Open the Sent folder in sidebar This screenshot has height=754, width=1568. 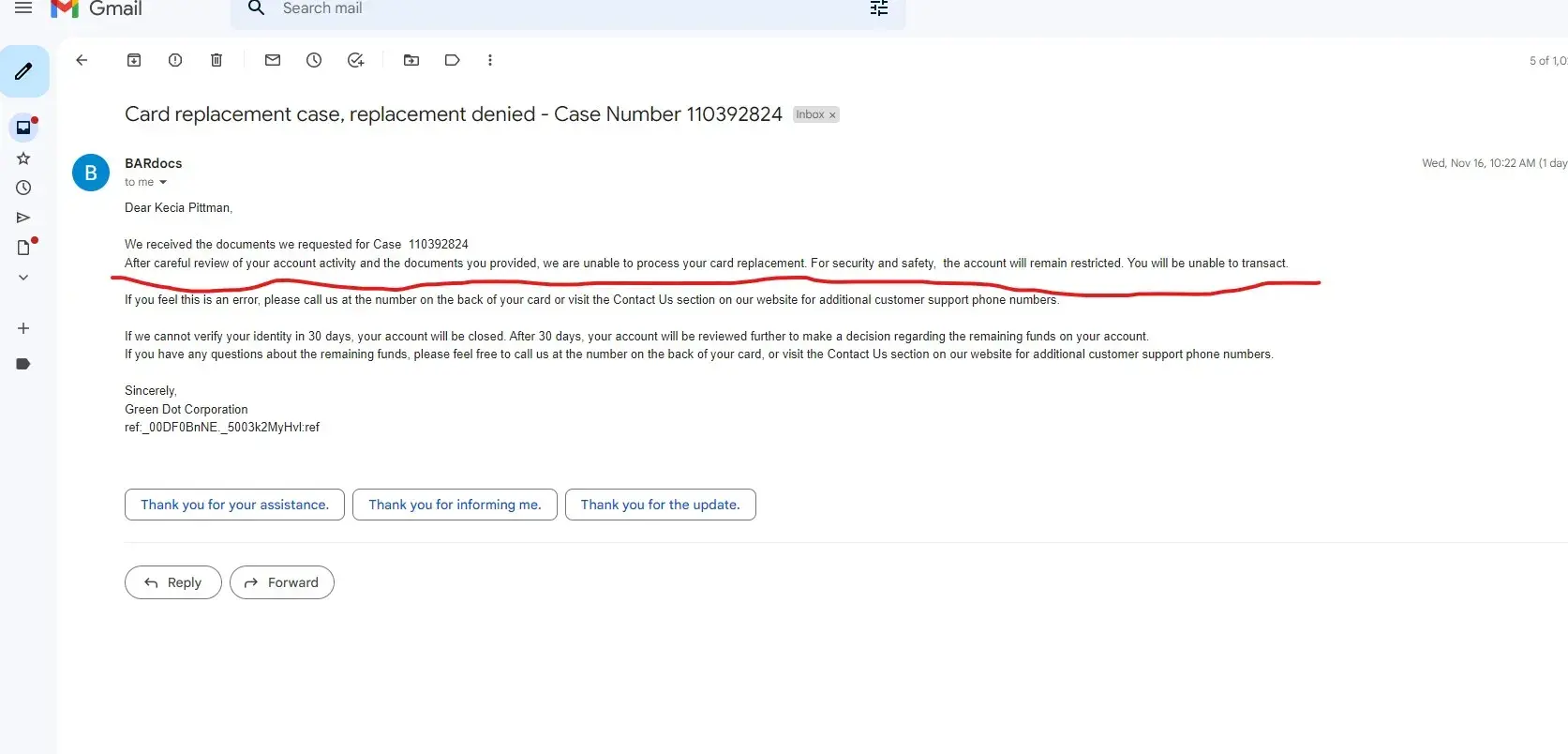(x=23, y=218)
